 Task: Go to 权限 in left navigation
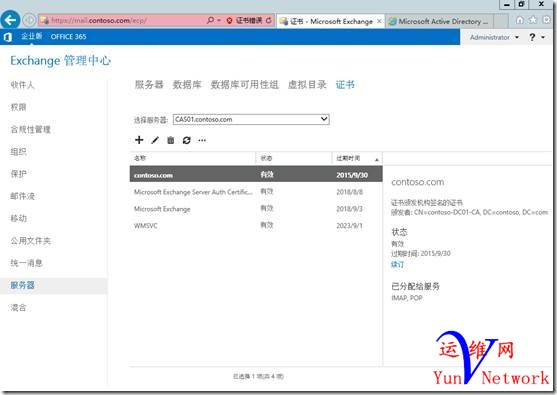[x=18, y=107]
